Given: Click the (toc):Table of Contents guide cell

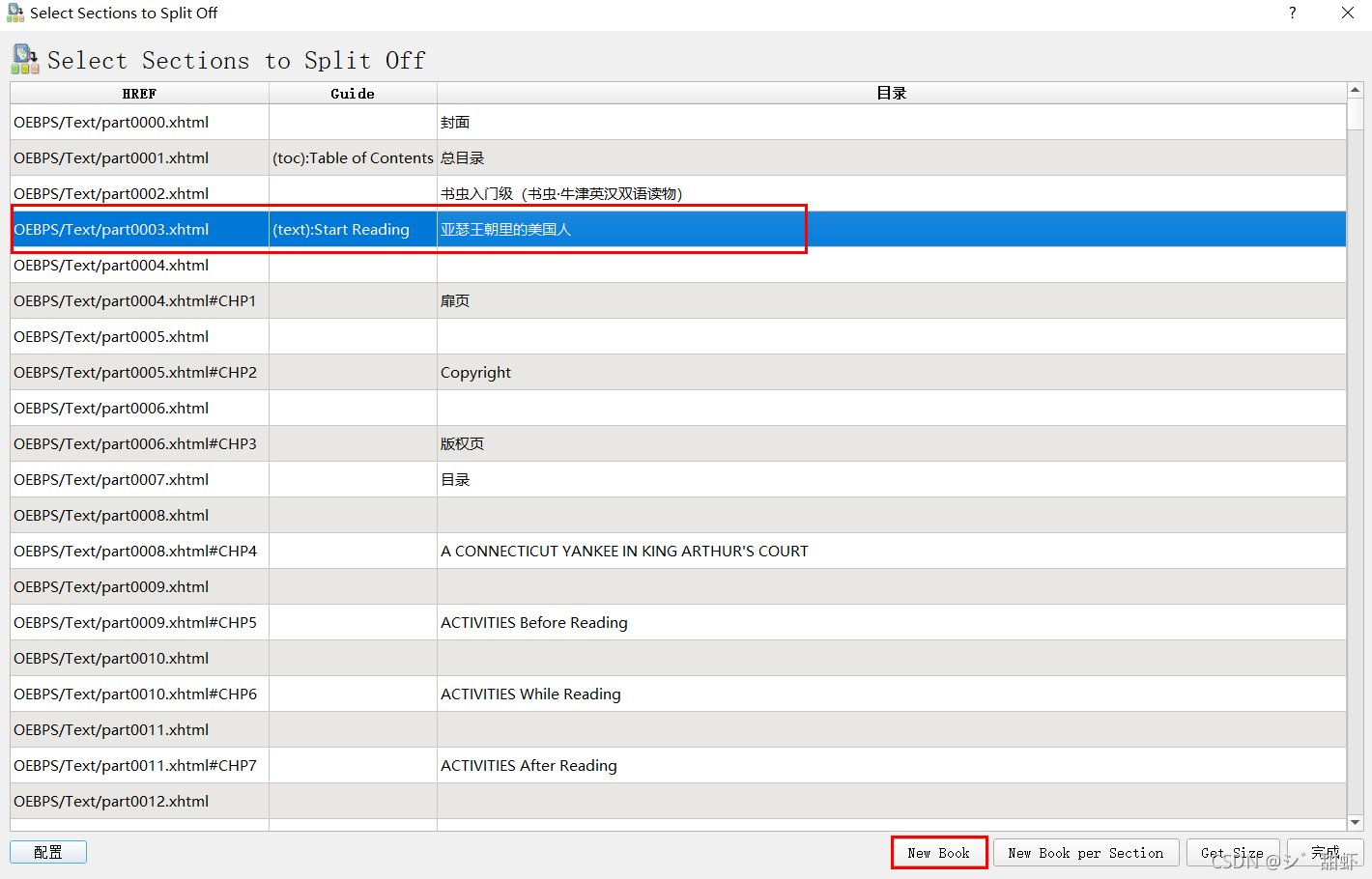Looking at the screenshot, I should tap(353, 157).
